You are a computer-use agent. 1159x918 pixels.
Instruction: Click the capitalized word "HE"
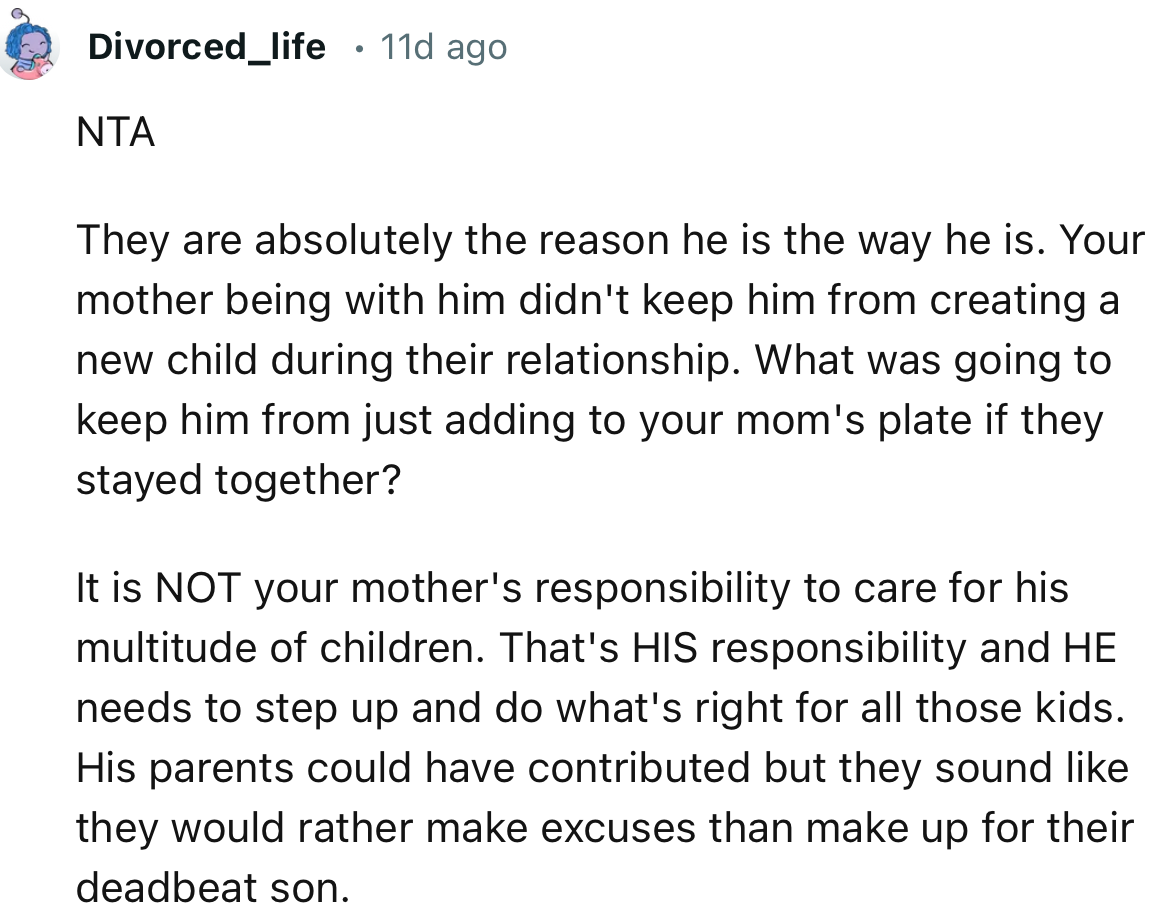click(x=1087, y=649)
